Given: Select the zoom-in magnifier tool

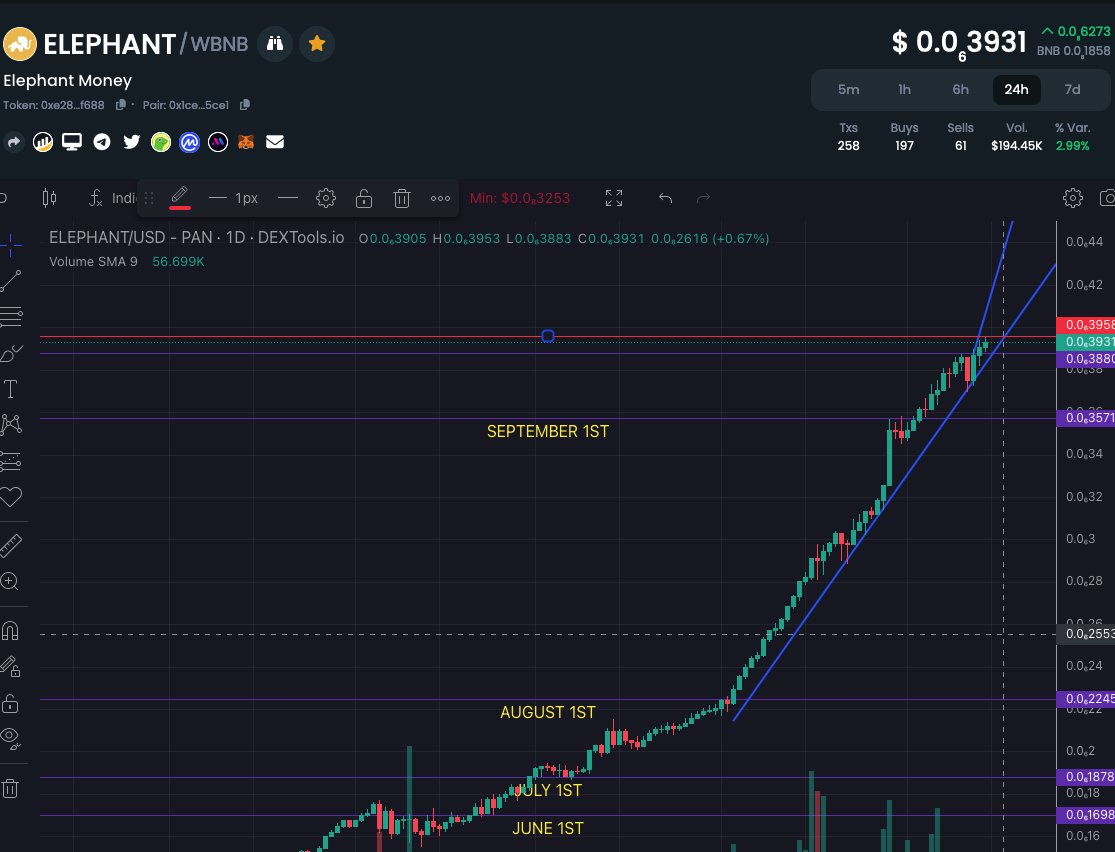Looking at the screenshot, I should click(10, 581).
